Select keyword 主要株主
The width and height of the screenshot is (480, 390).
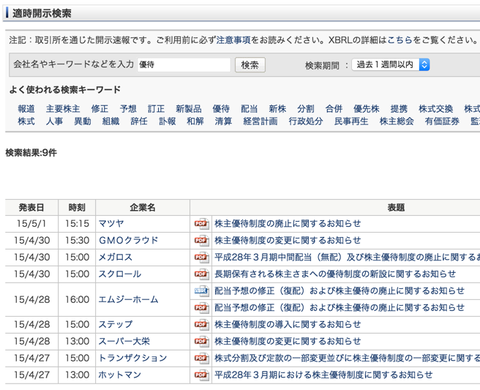(63, 109)
